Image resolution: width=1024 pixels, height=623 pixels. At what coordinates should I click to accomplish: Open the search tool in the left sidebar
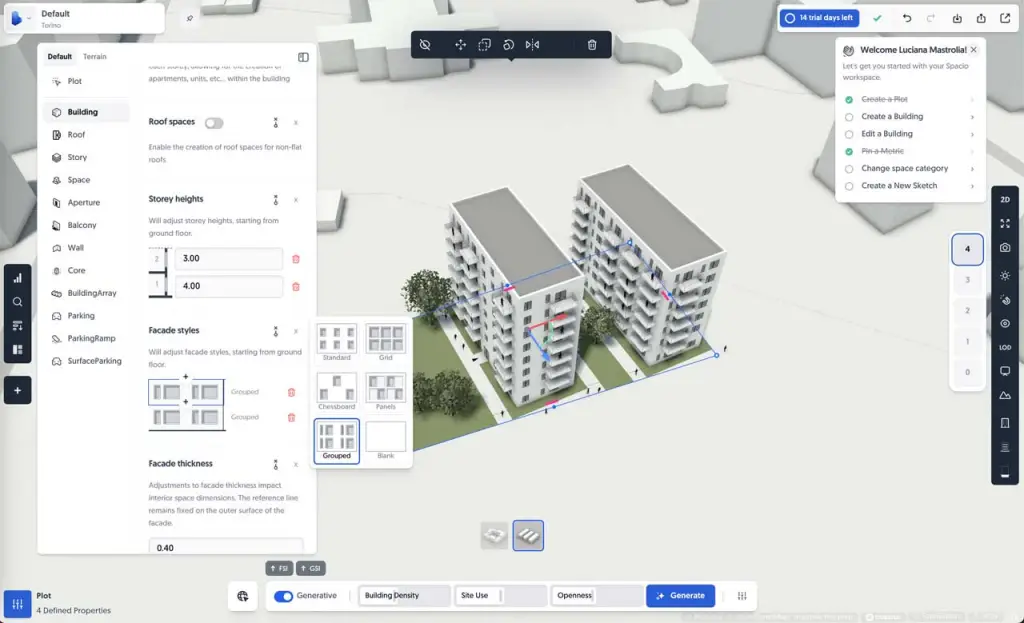point(18,301)
